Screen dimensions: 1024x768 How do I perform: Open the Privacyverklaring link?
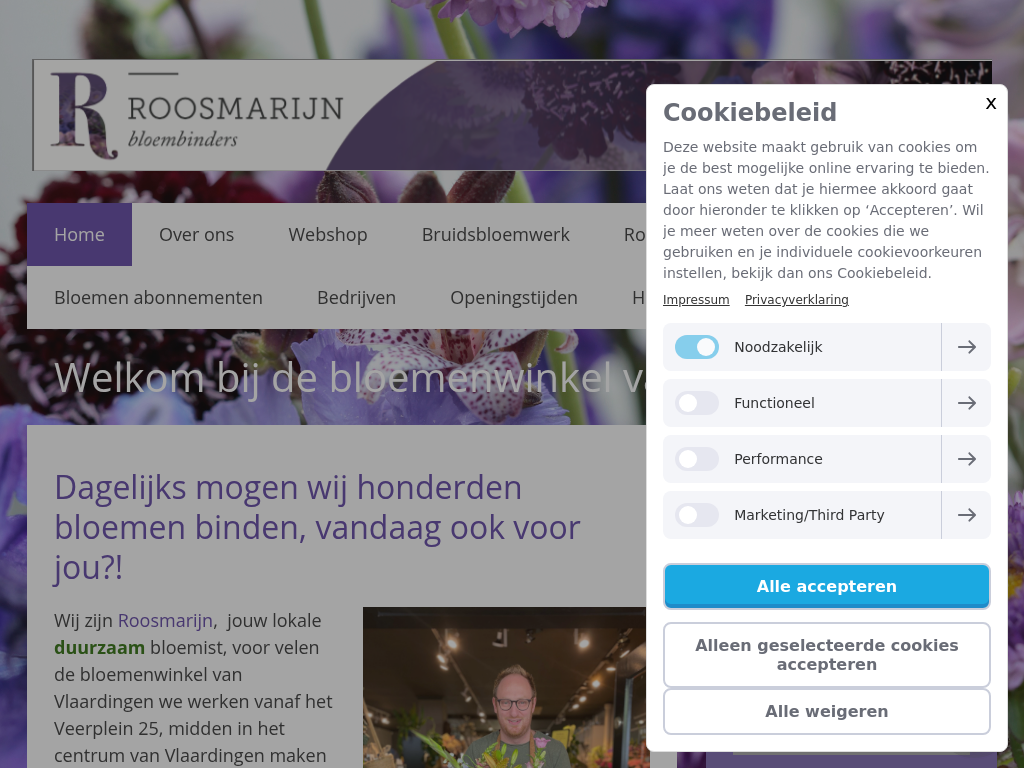(x=797, y=300)
